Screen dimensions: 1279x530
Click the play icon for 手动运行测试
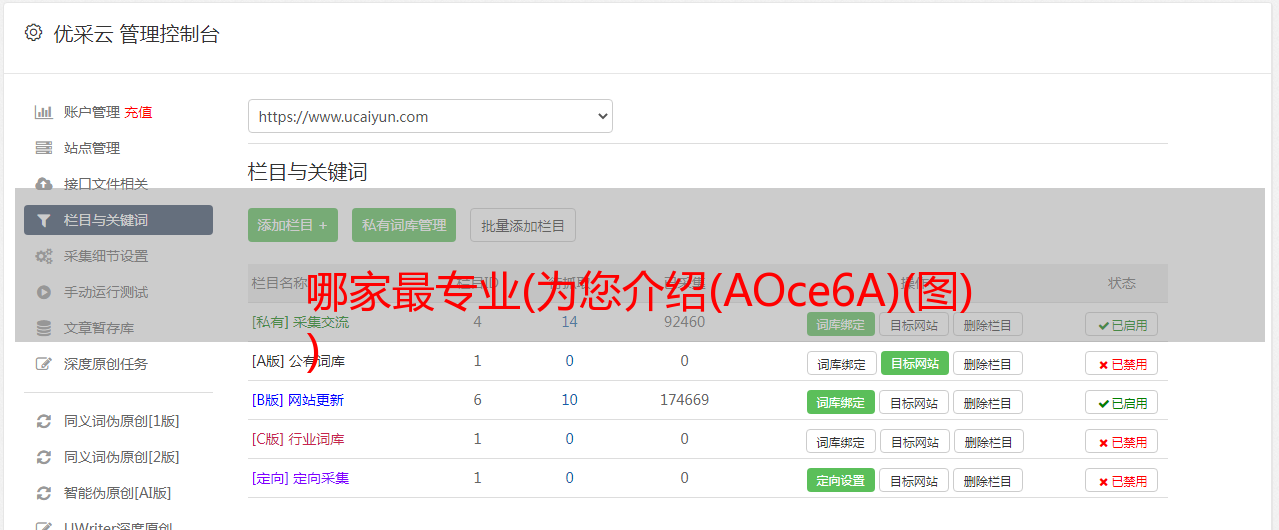tap(43, 292)
